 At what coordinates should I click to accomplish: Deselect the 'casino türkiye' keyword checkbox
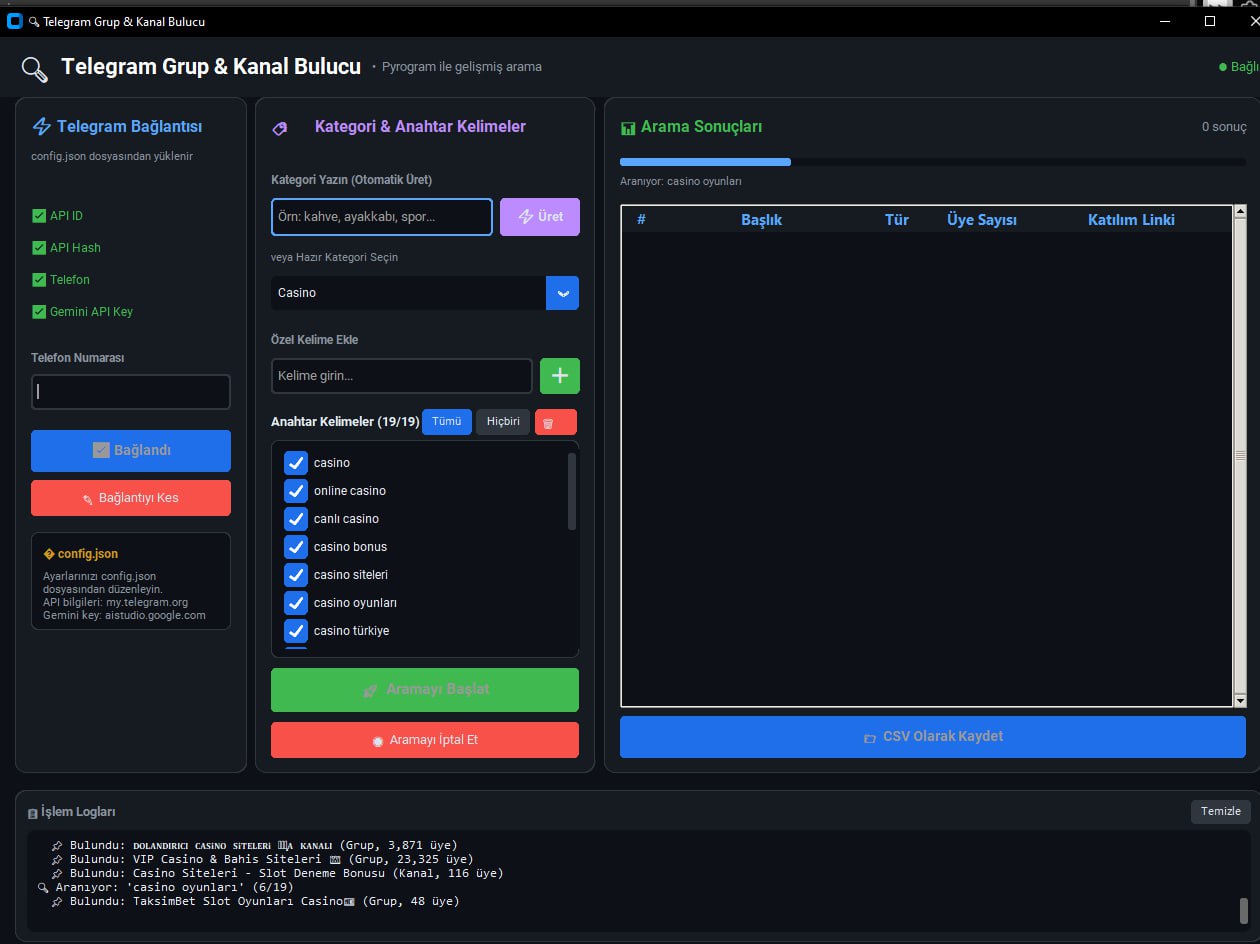click(x=295, y=631)
